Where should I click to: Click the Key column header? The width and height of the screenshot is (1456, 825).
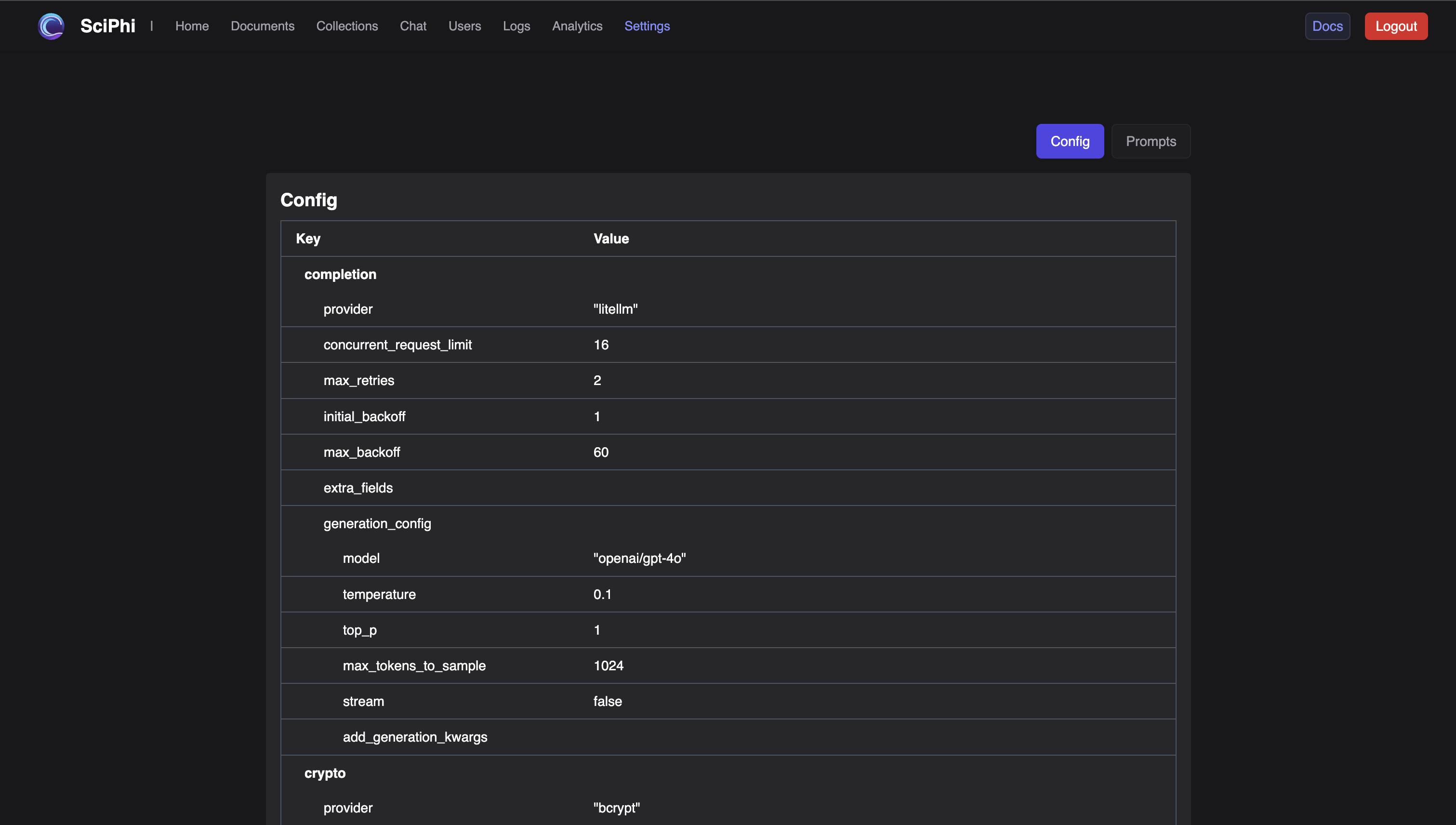308,239
